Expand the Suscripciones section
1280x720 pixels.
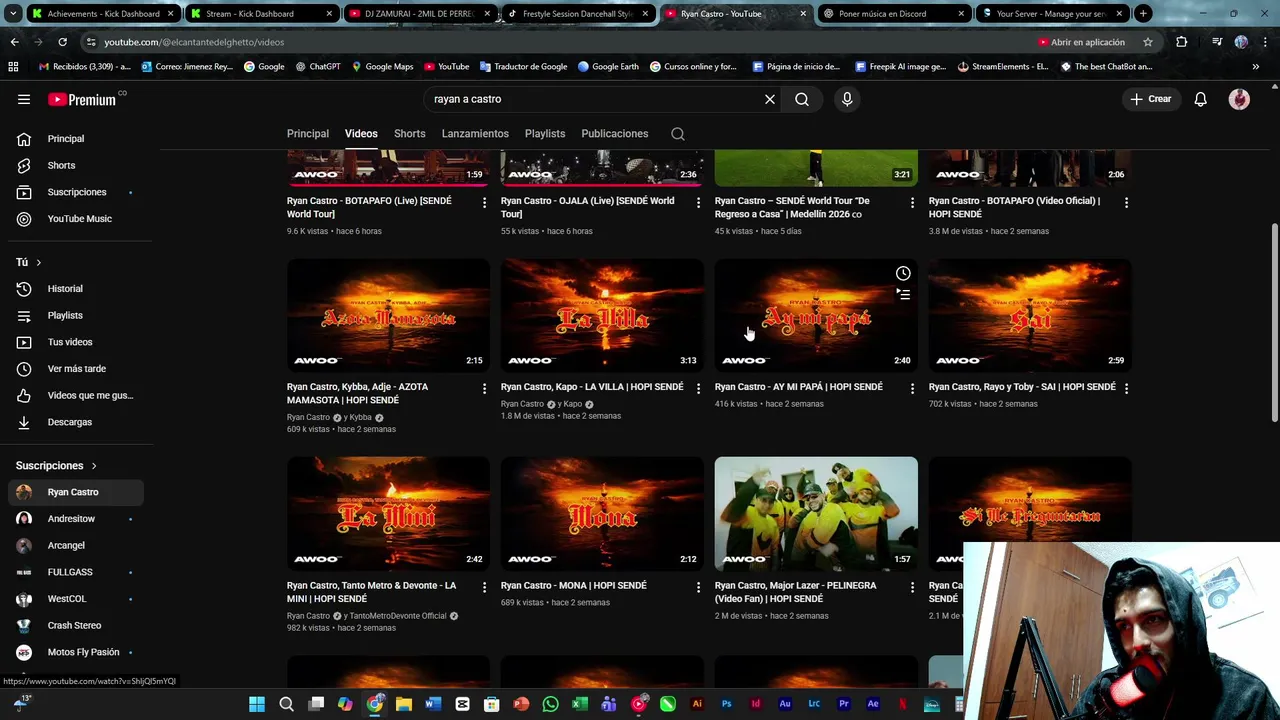pos(56,465)
